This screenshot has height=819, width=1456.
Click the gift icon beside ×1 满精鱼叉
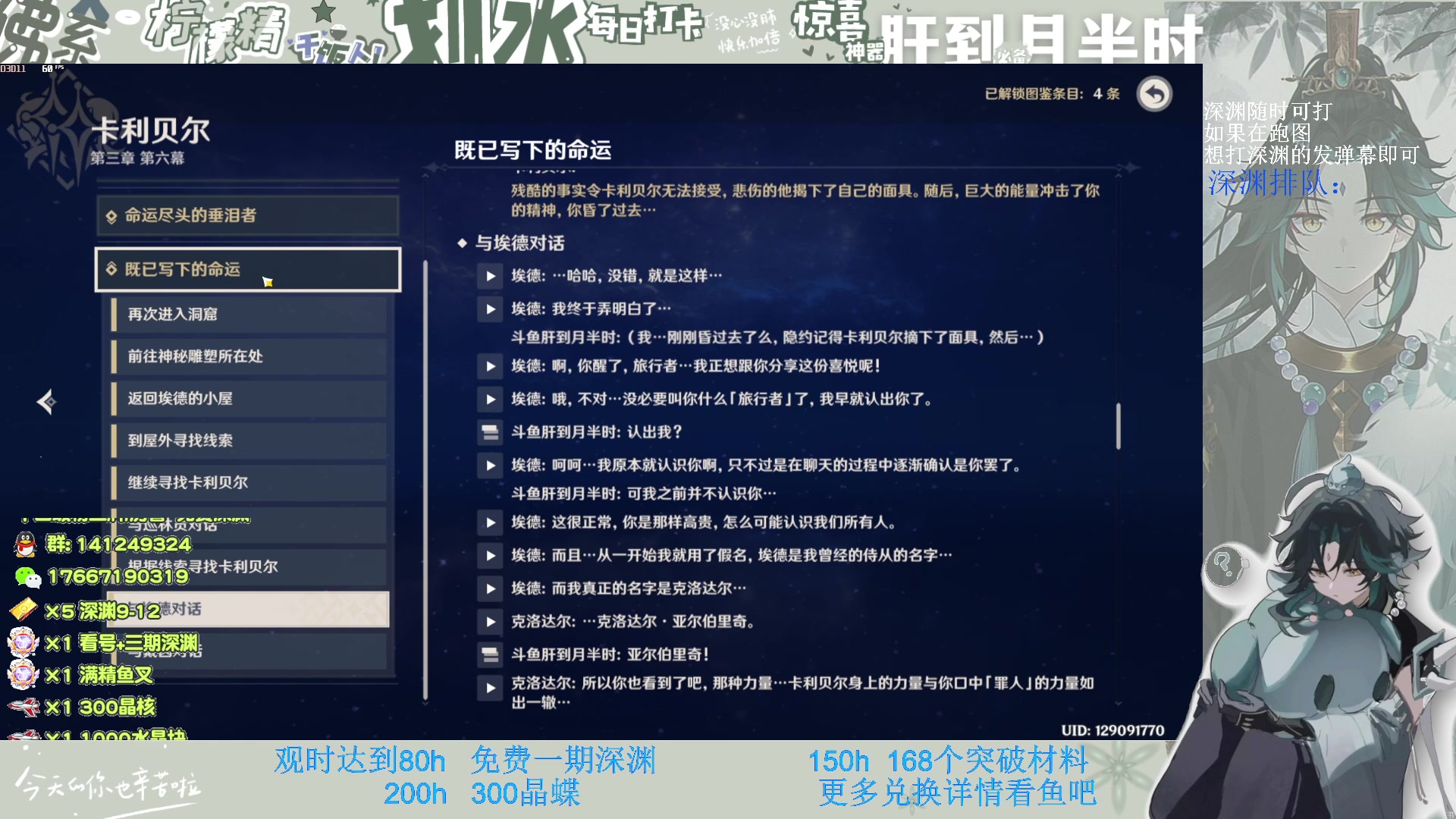click(x=24, y=675)
